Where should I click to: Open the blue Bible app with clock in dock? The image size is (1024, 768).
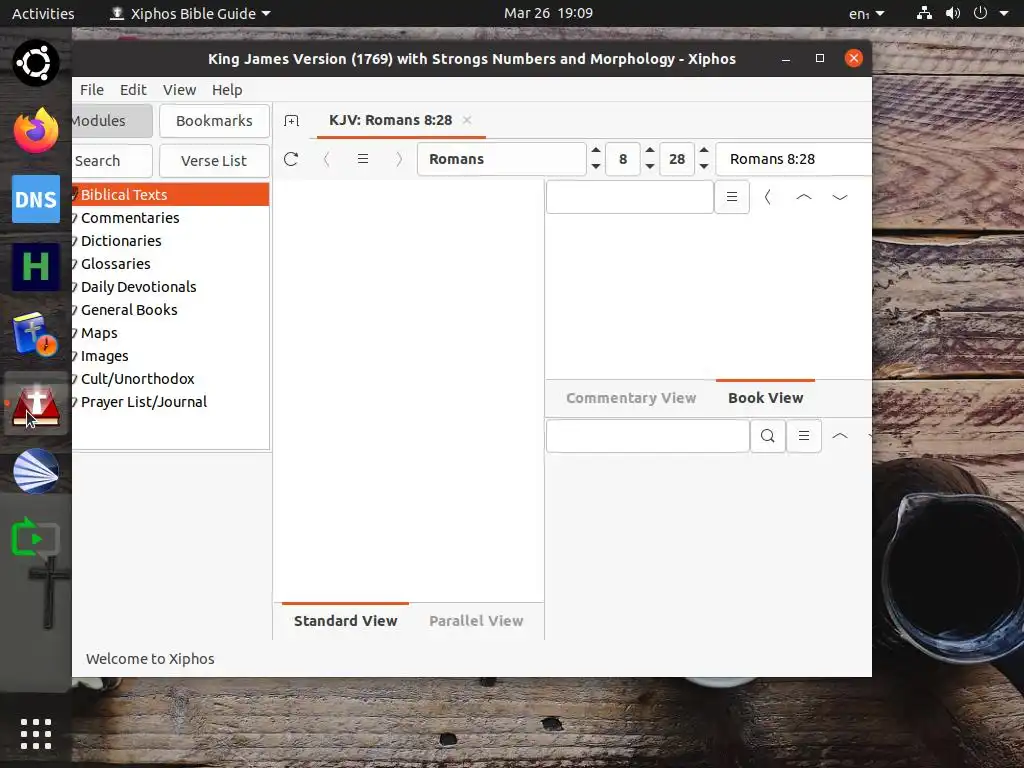click(x=36, y=334)
